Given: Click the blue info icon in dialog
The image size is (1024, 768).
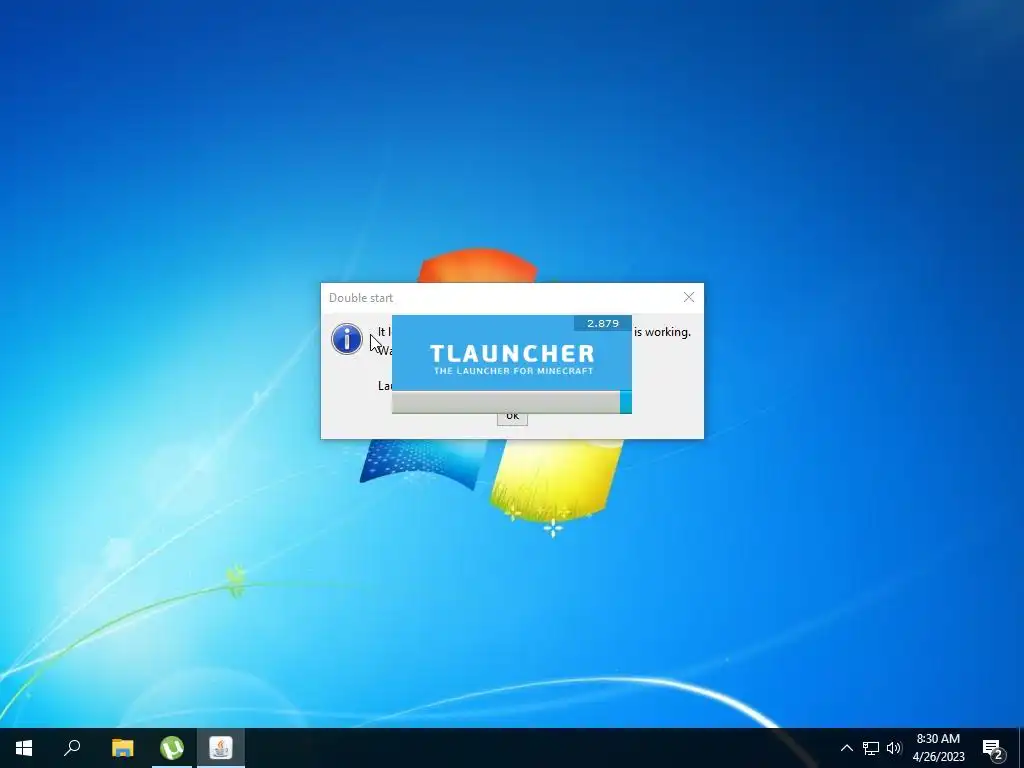Looking at the screenshot, I should (347, 339).
